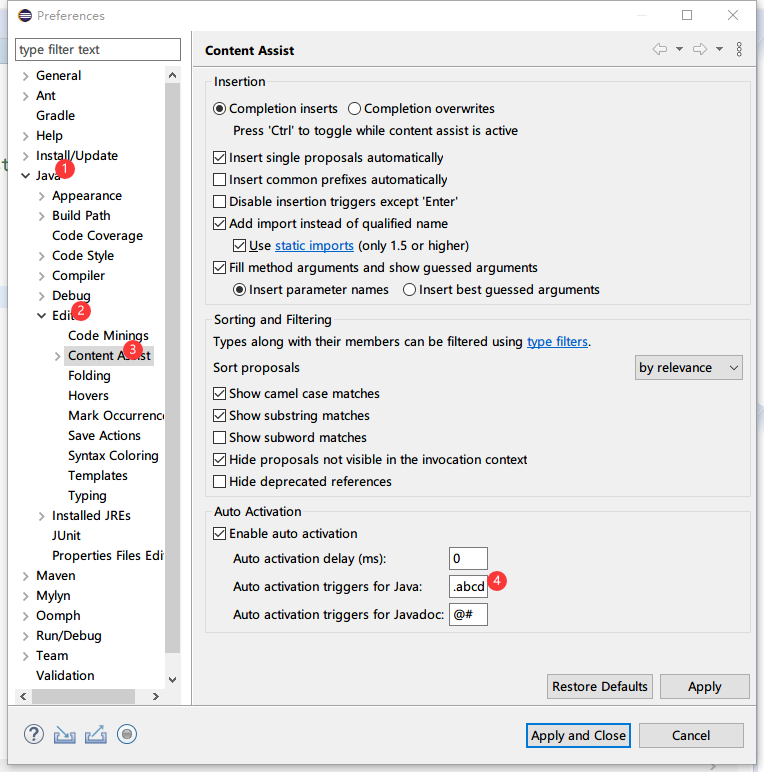Toggle Insert single proposals automatically
Screen dimensions: 764x772
click(220, 158)
